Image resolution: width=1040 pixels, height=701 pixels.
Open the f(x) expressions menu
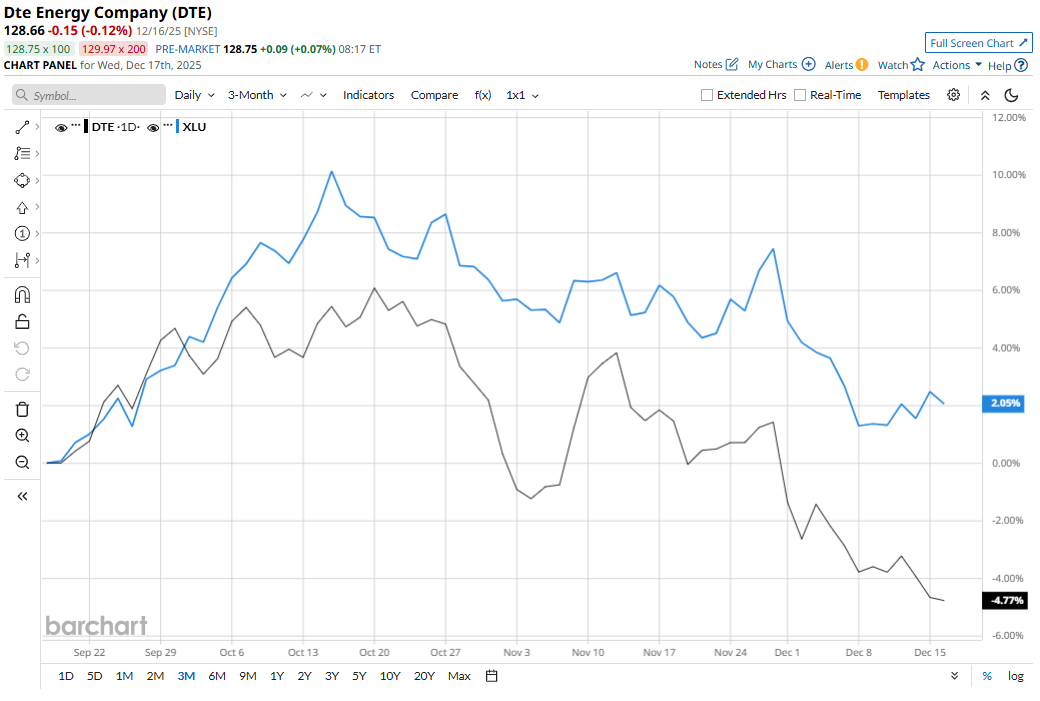(x=483, y=95)
